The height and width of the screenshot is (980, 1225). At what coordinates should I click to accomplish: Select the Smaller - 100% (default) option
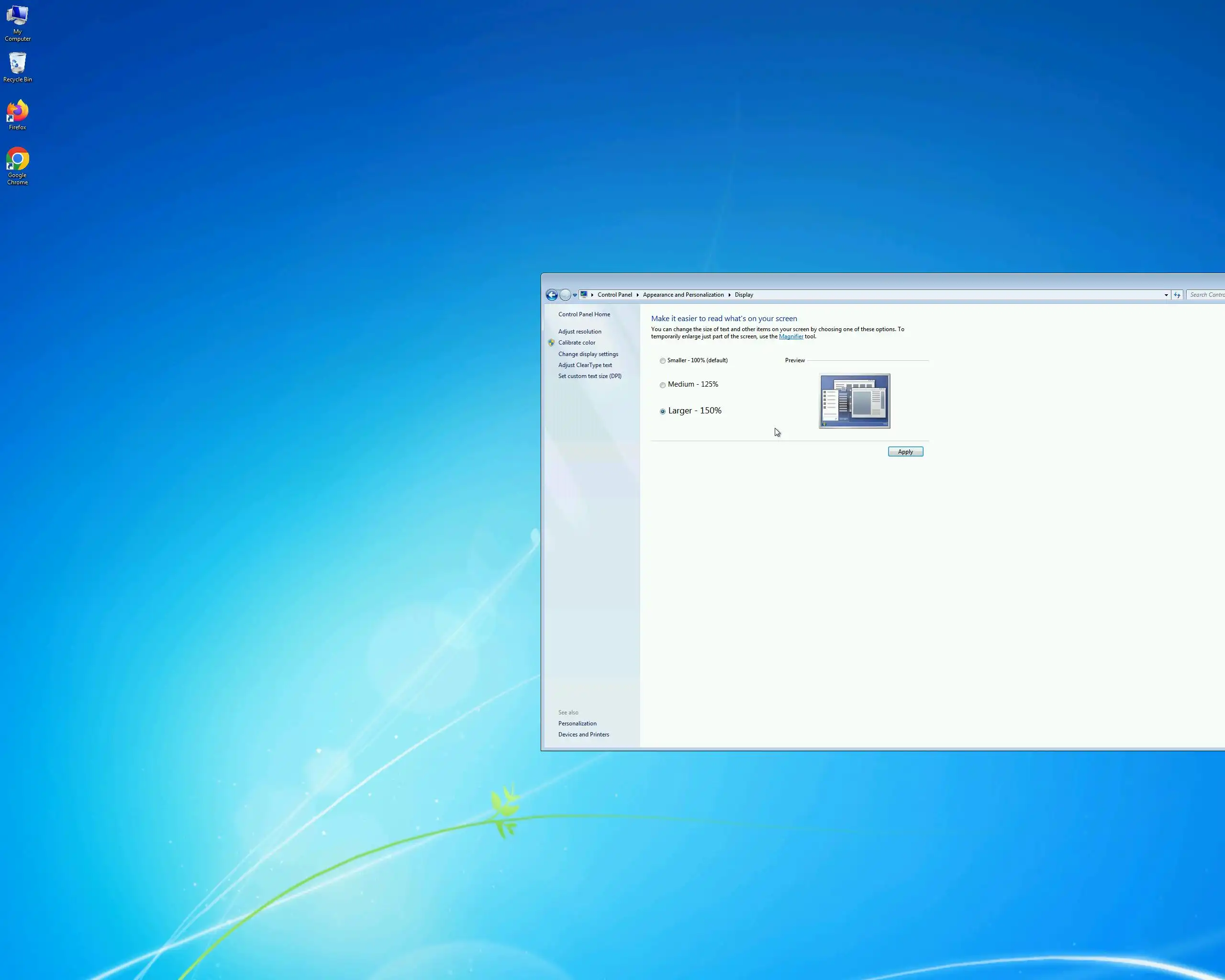click(x=662, y=361)
